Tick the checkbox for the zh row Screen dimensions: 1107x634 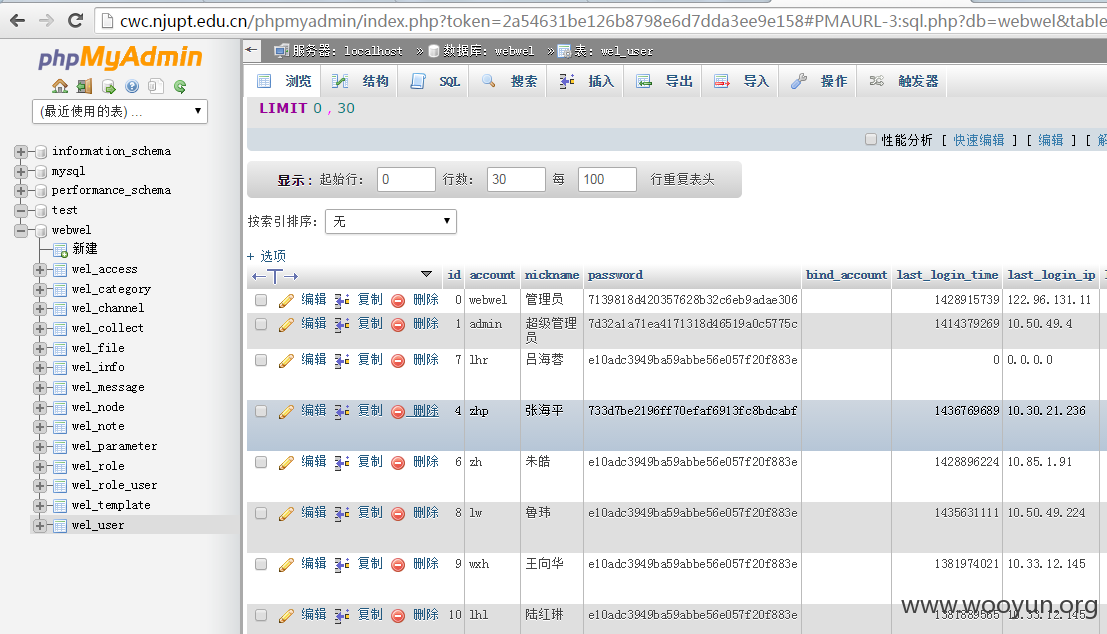261,462
